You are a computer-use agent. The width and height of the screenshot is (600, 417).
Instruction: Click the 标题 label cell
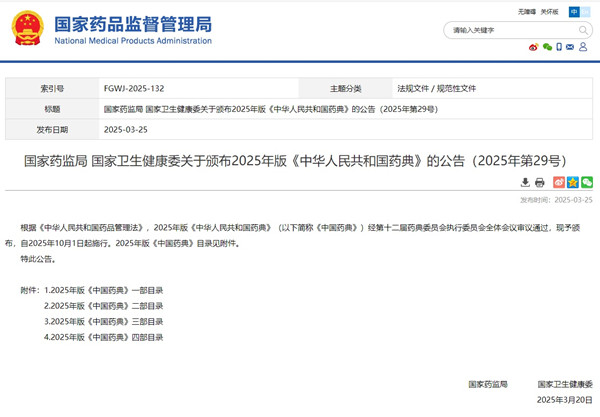52,109
